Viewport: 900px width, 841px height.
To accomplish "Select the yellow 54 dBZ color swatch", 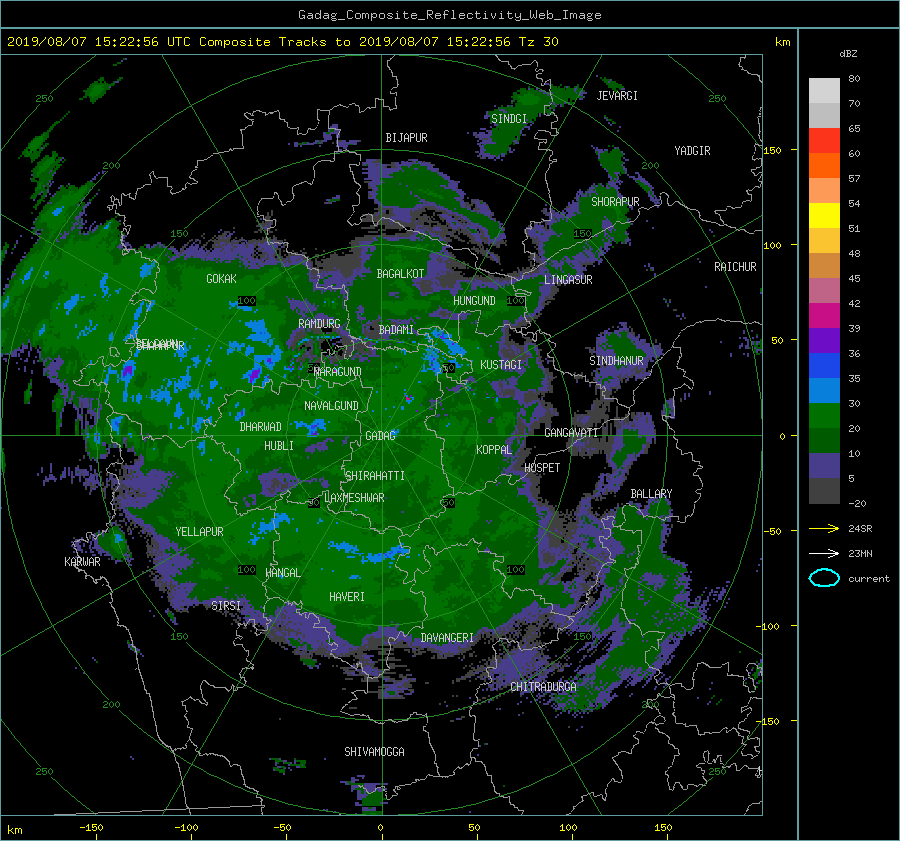I will tap(824, 215).
